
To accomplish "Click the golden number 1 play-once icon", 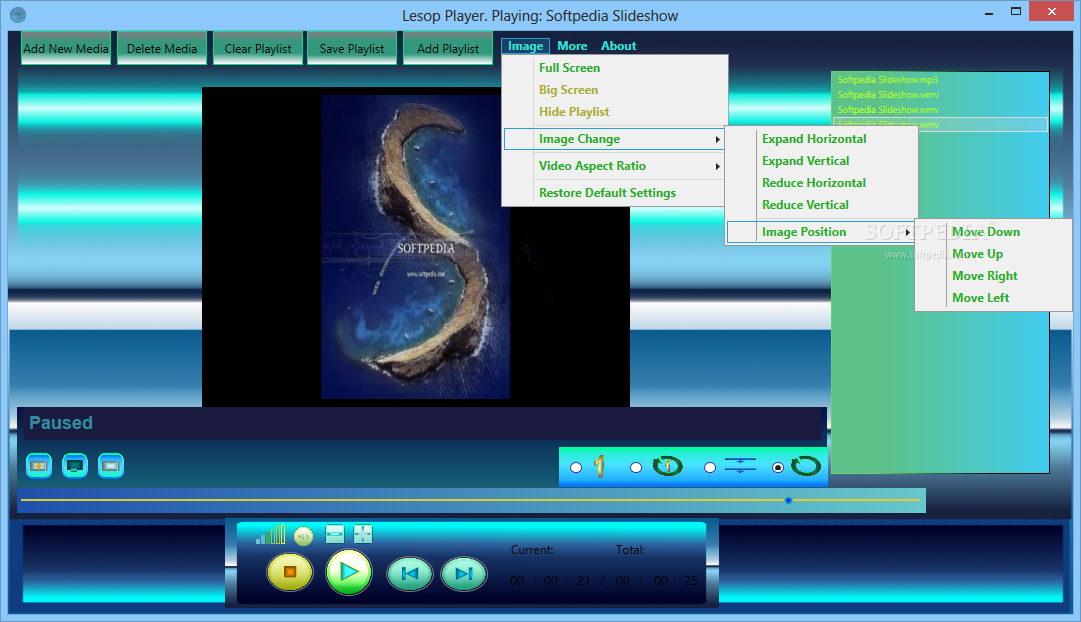I will (599, 467).
